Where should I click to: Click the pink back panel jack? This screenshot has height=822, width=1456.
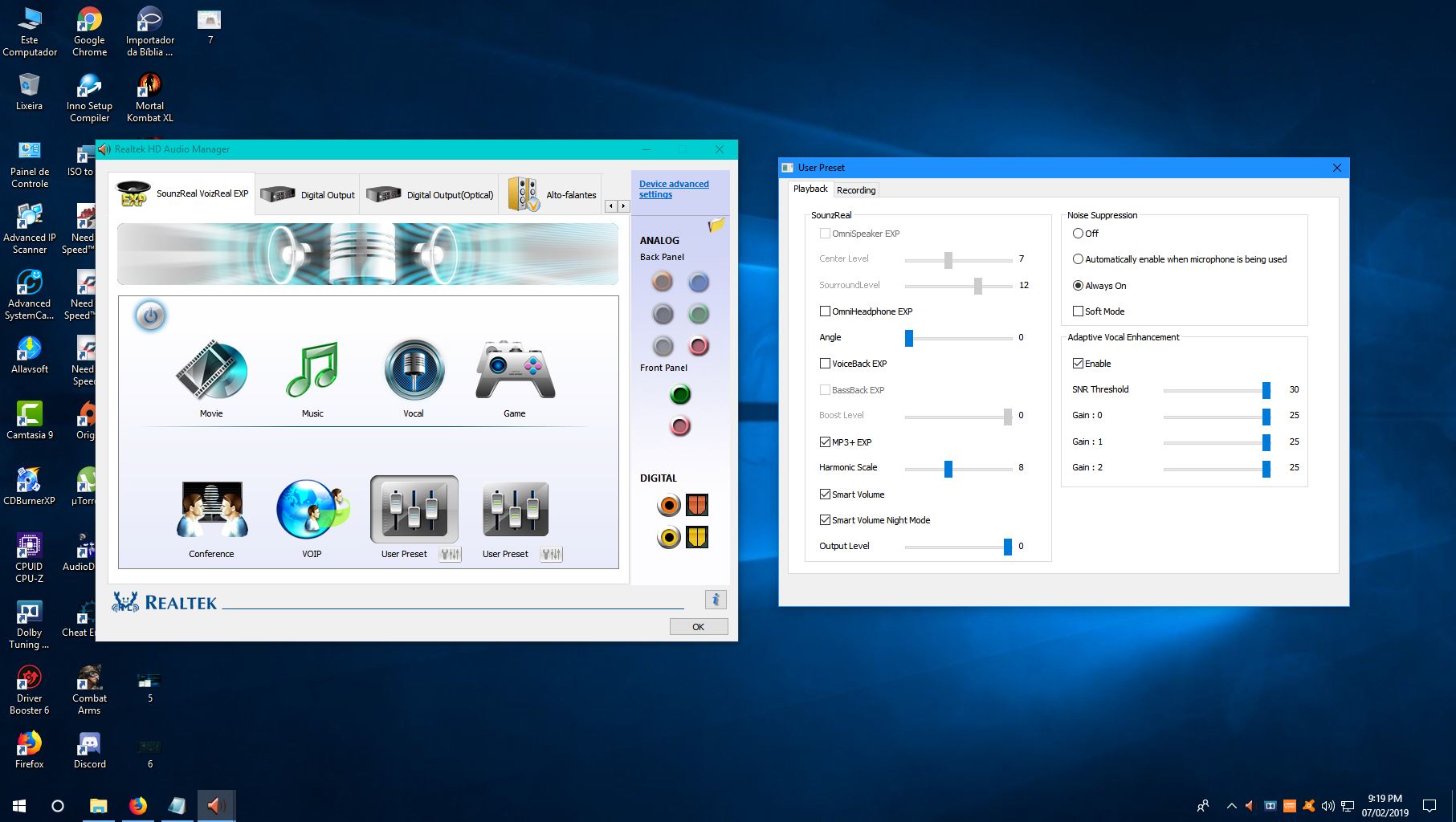tap(699, 346)
